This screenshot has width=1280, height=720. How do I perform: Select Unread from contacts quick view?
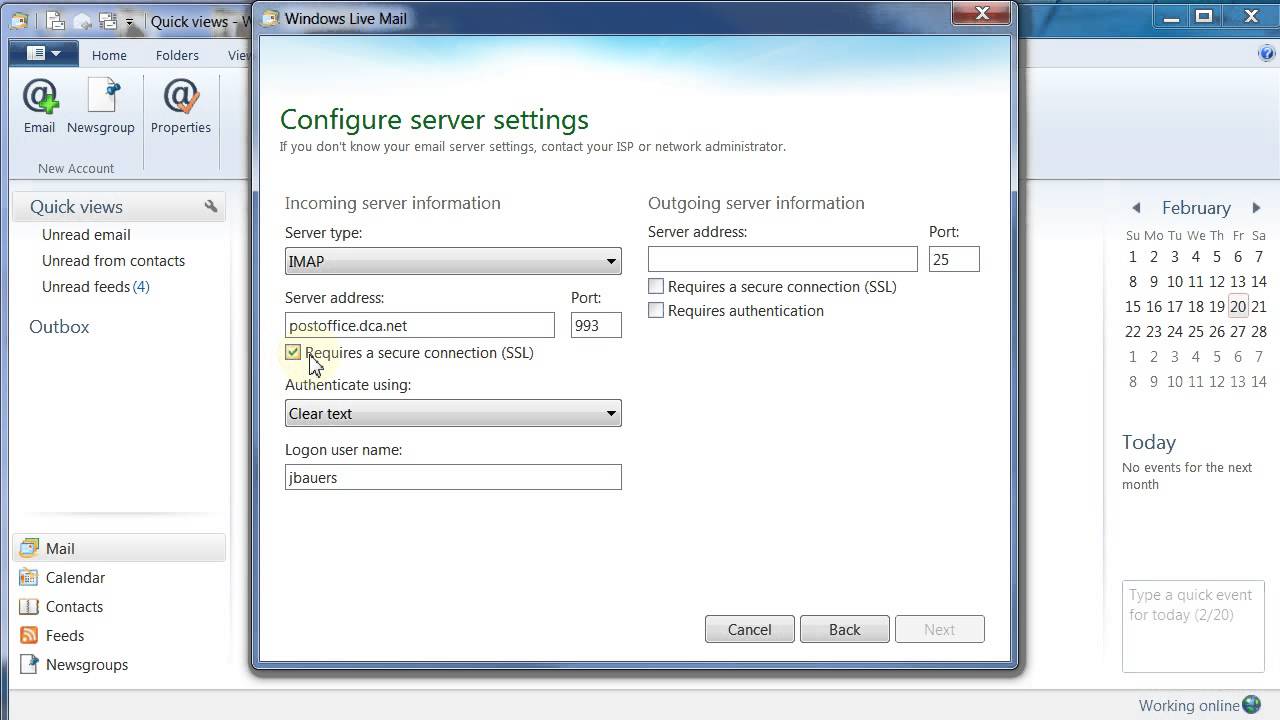pyautogui.click(x=113, y=260)
